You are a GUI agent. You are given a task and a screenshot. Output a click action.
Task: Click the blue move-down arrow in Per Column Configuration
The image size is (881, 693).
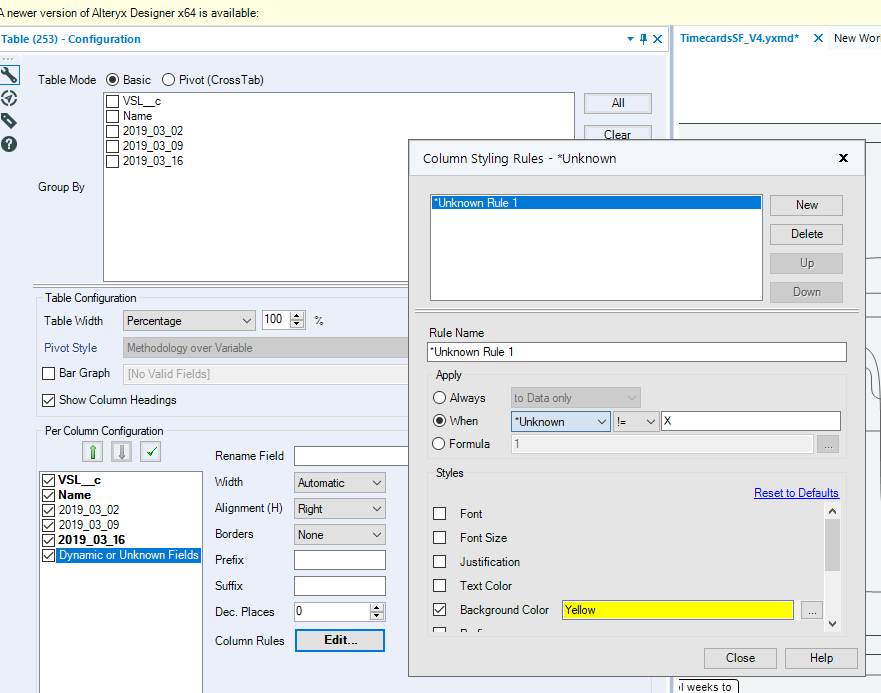(x=122, y=452)
